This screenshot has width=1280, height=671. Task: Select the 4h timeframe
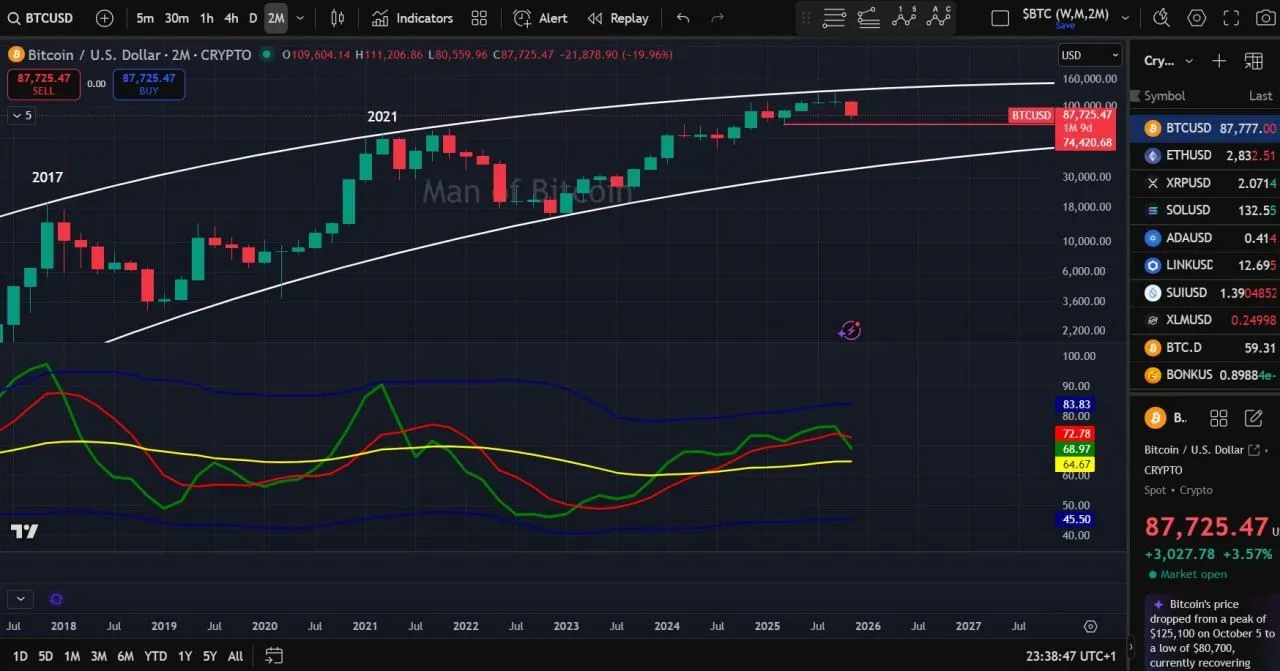pyautogui.click(x=231, y=18)
